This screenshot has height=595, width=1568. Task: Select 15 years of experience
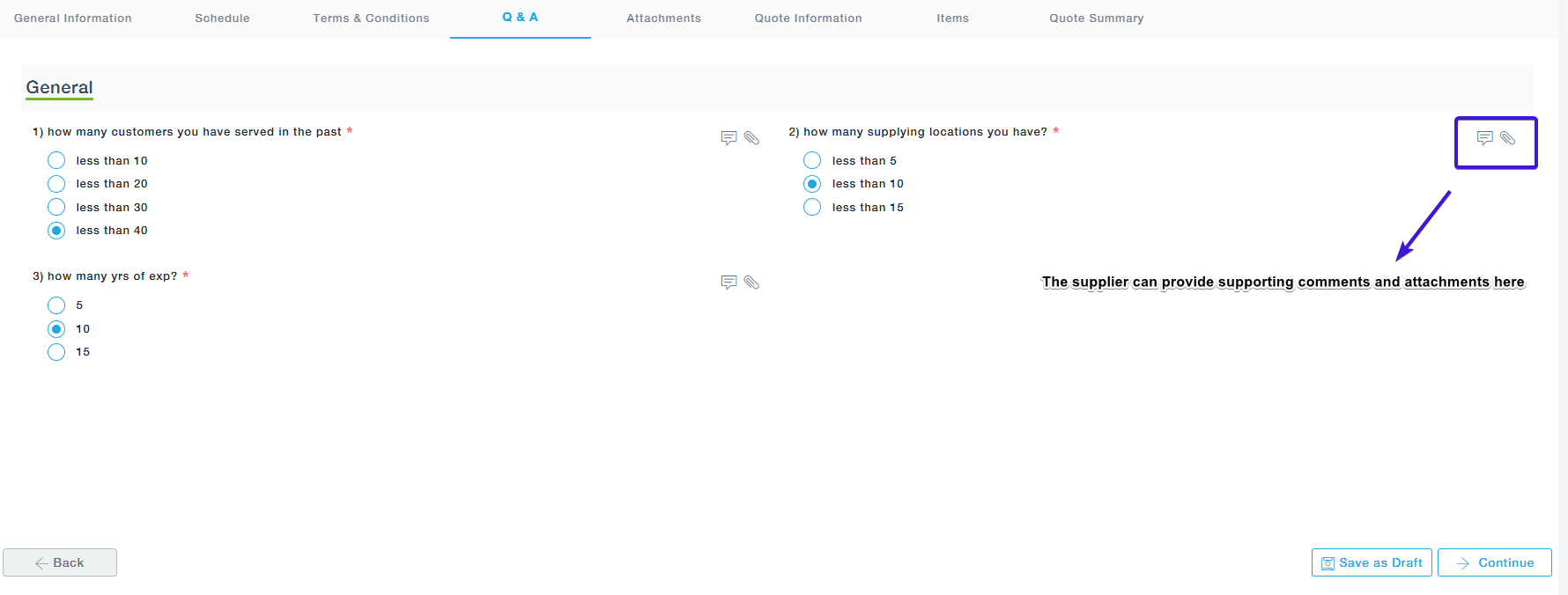pyautogui.click(x=56, y=352)
